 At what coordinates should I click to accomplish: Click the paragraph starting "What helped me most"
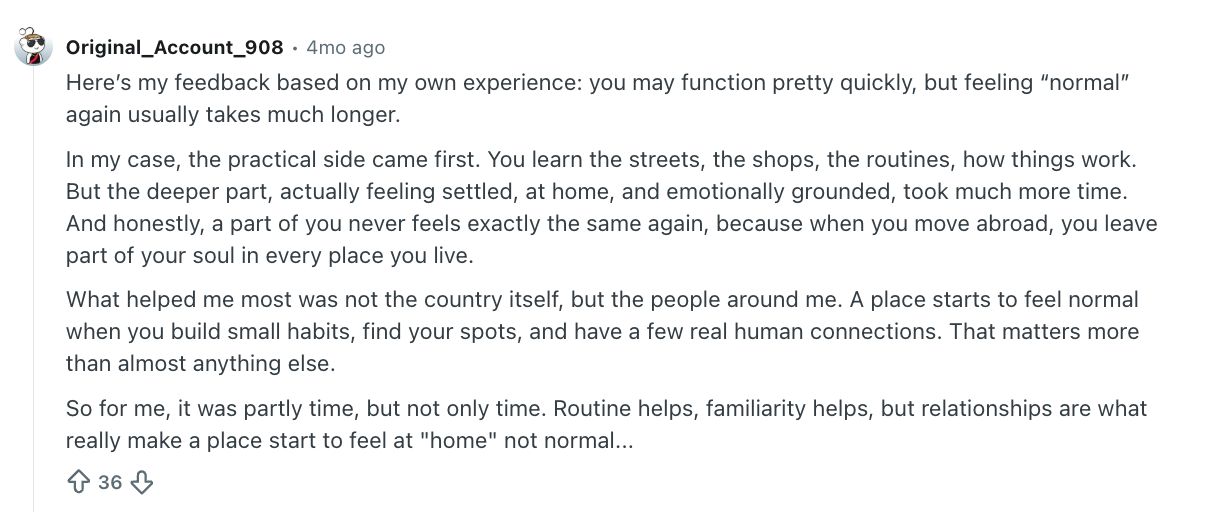pyautogui.click(x=602, y=332)
